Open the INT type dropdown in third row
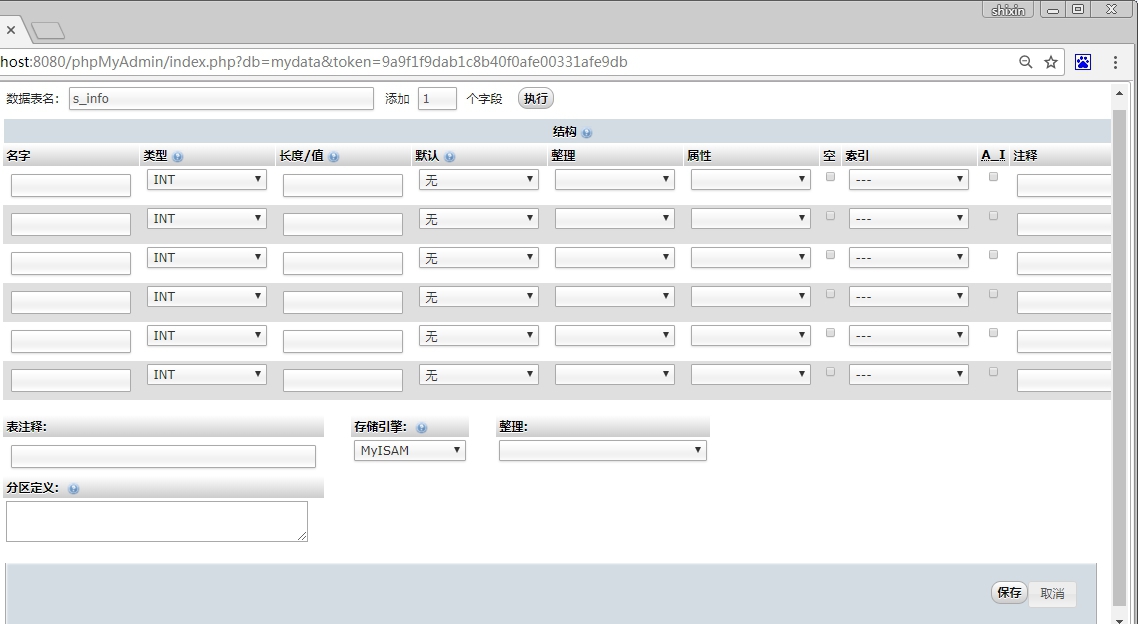Image resolution: width=1140 pixels, height=624 pixels. coord(206,257)
